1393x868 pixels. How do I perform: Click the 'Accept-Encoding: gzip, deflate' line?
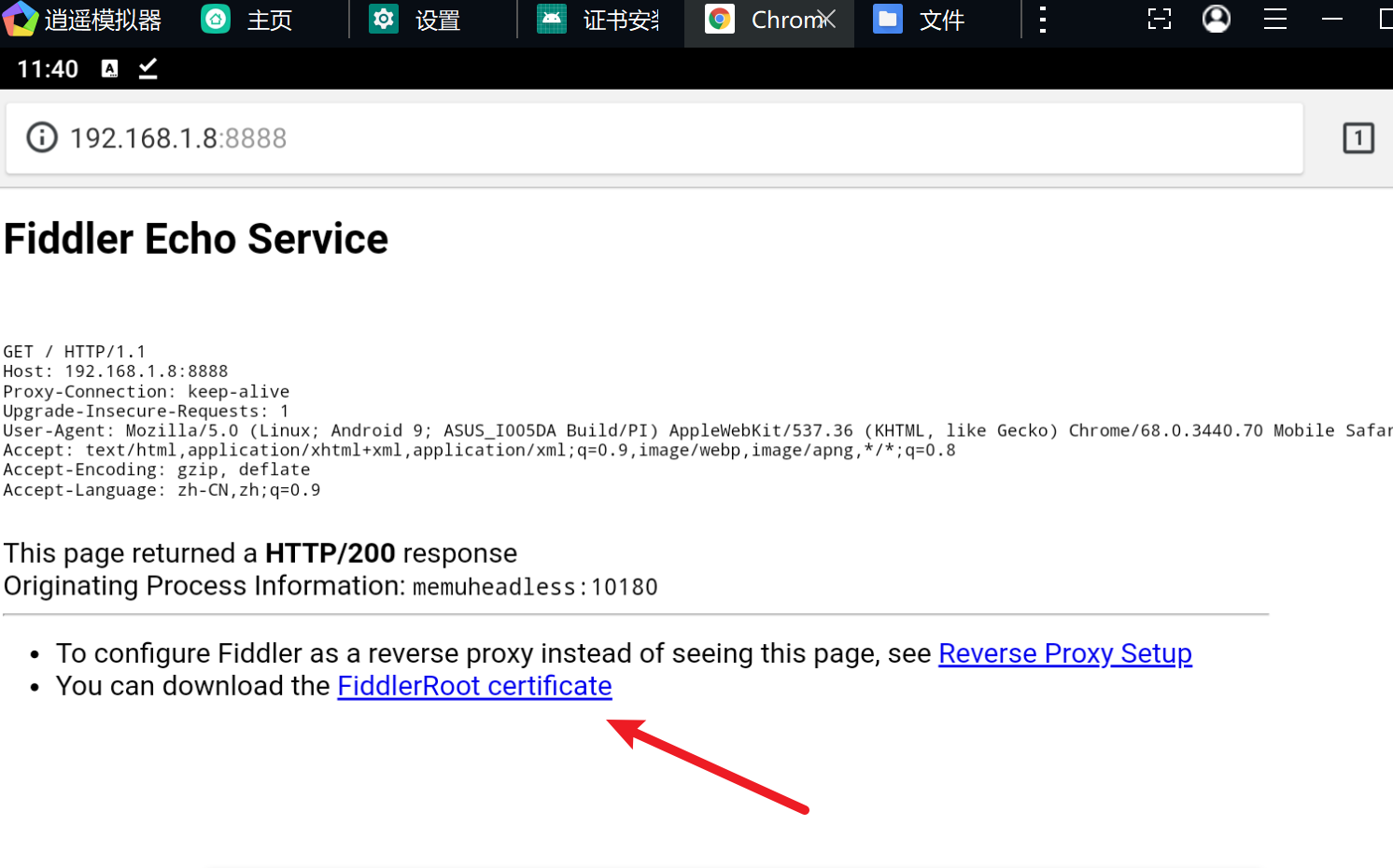click(x=157, y=470)
